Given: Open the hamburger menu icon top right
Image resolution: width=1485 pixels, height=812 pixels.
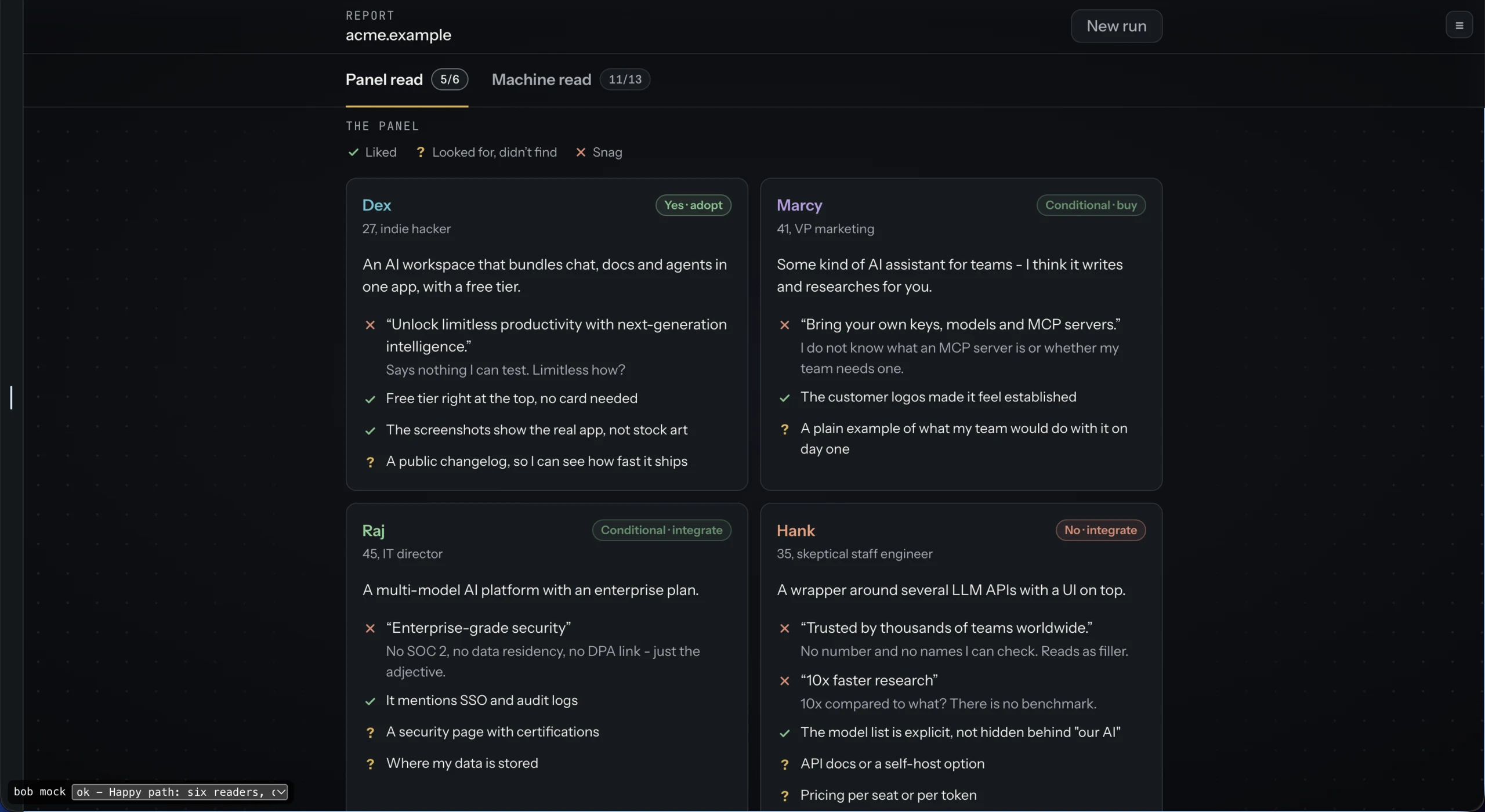Looking at the screenshot, I should [x=1459, y=26].
